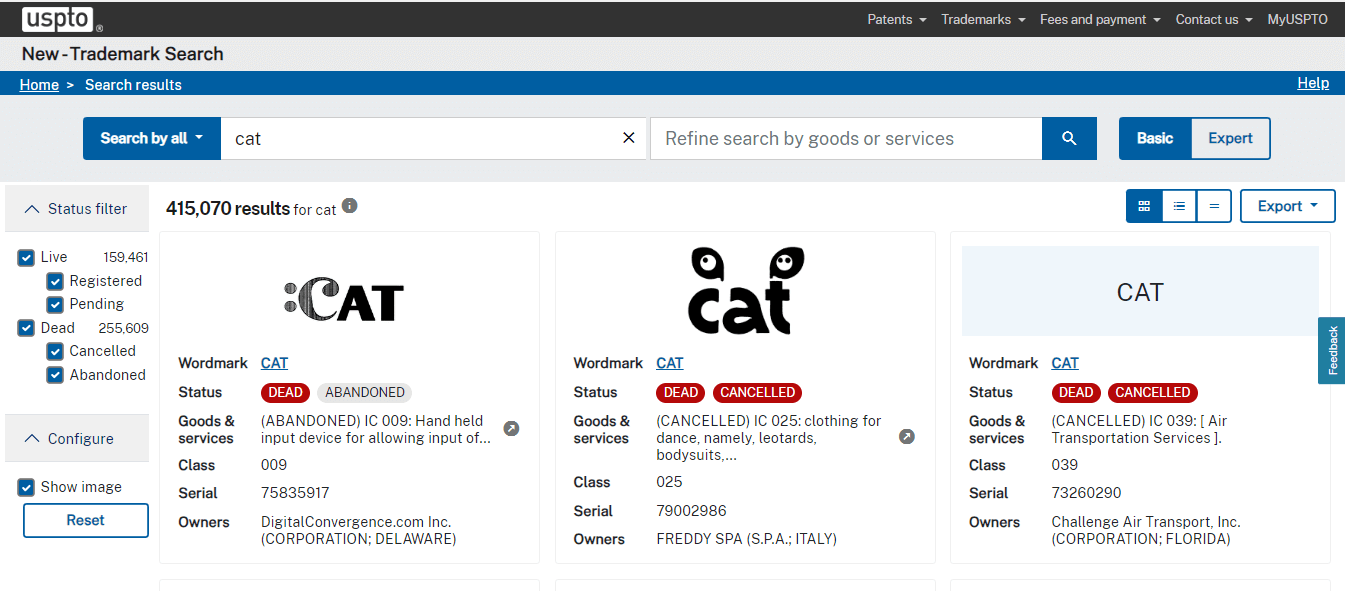Image resolution: width=1345 pixels, height=591 pixels.
Task: Clear the search text with X icon
Action: (629, 138)
